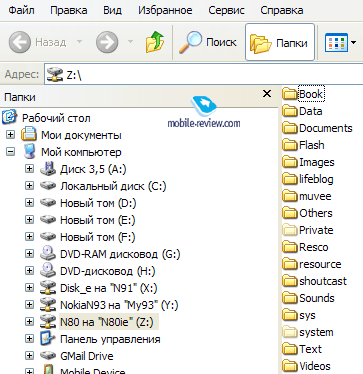
Task: Click the hidden Private folder icon
Action: [289, 230]
